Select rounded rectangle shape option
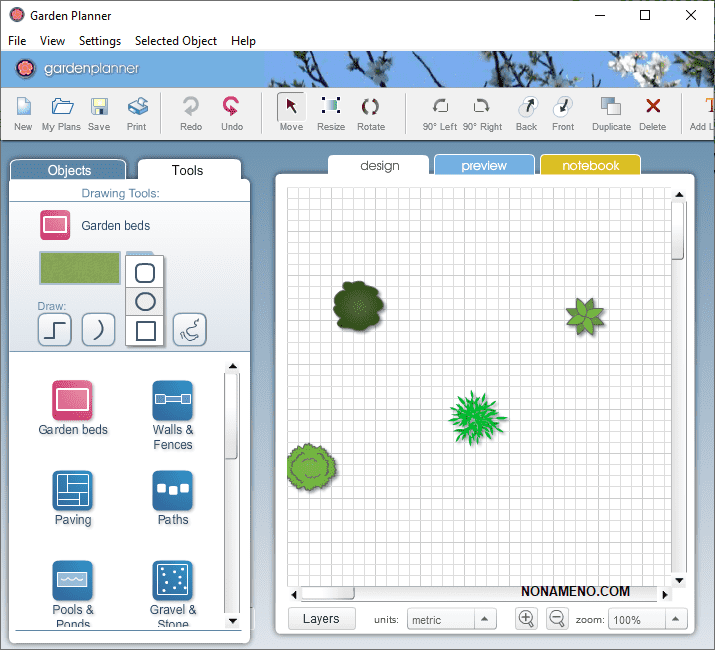This screenshot has height=650, width=715. tap(145, 272)
